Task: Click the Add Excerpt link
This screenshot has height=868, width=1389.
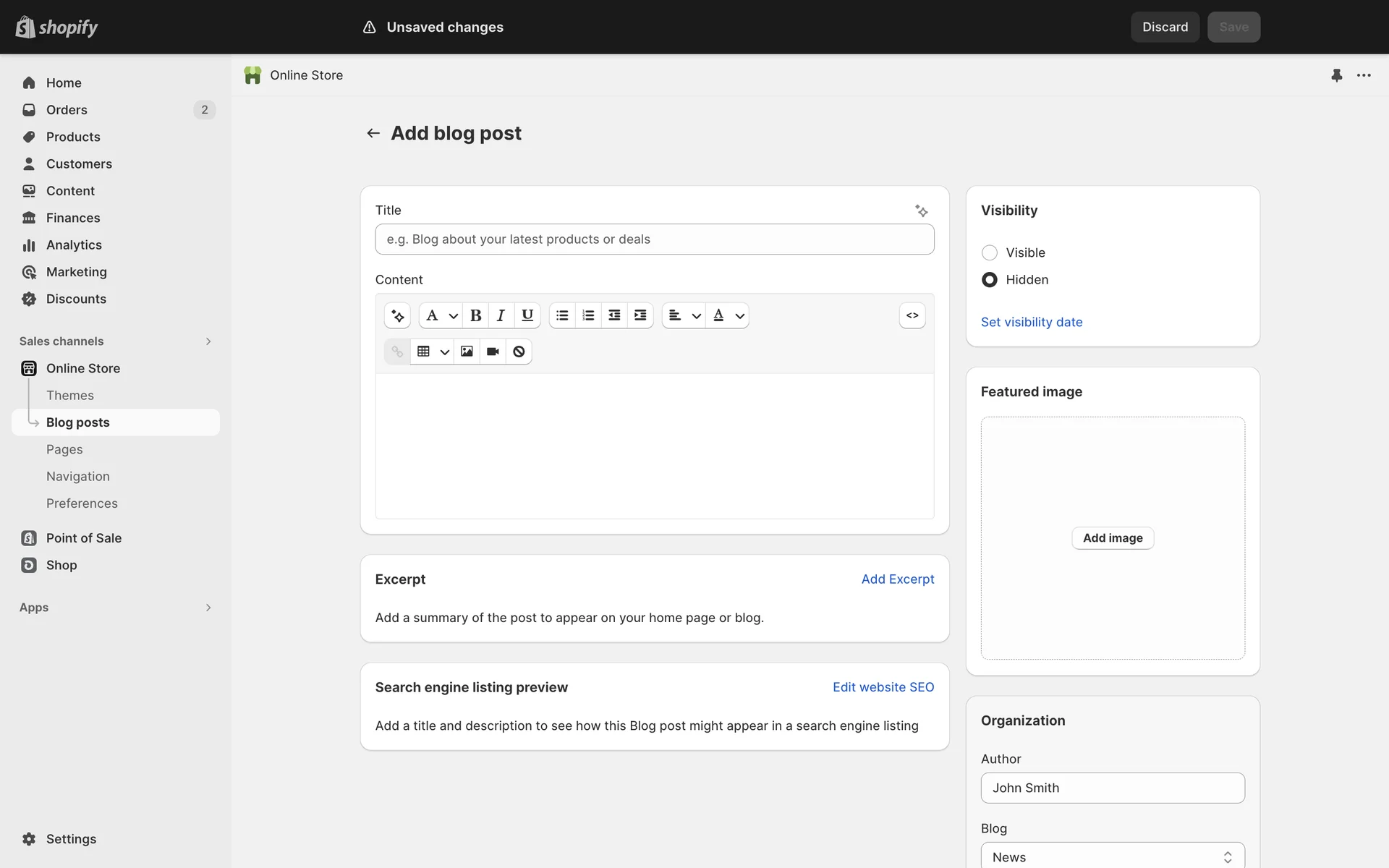Action: [x=897, y=579]
